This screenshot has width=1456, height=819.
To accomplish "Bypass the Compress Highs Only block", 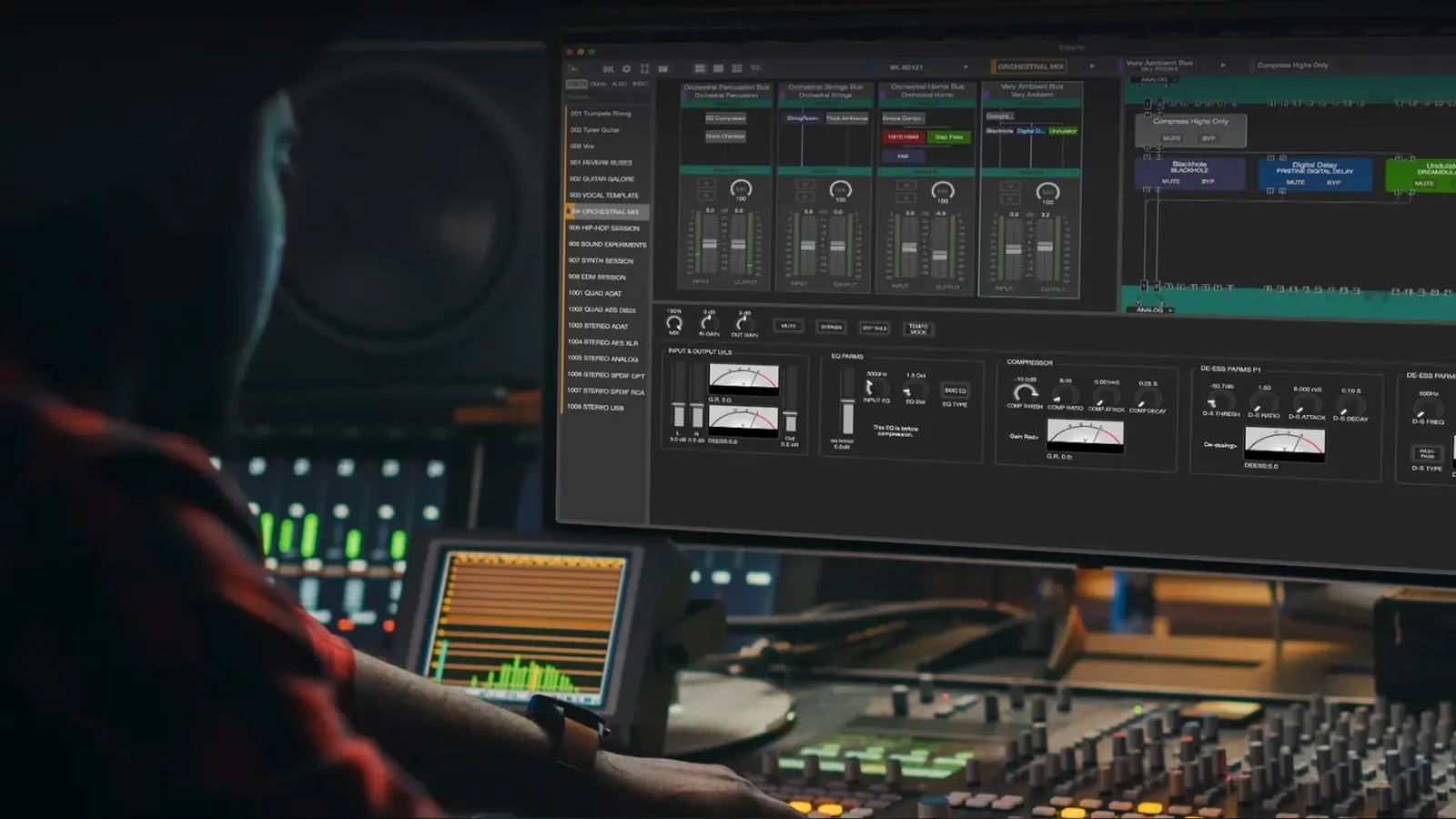I will pos(1208,138).
